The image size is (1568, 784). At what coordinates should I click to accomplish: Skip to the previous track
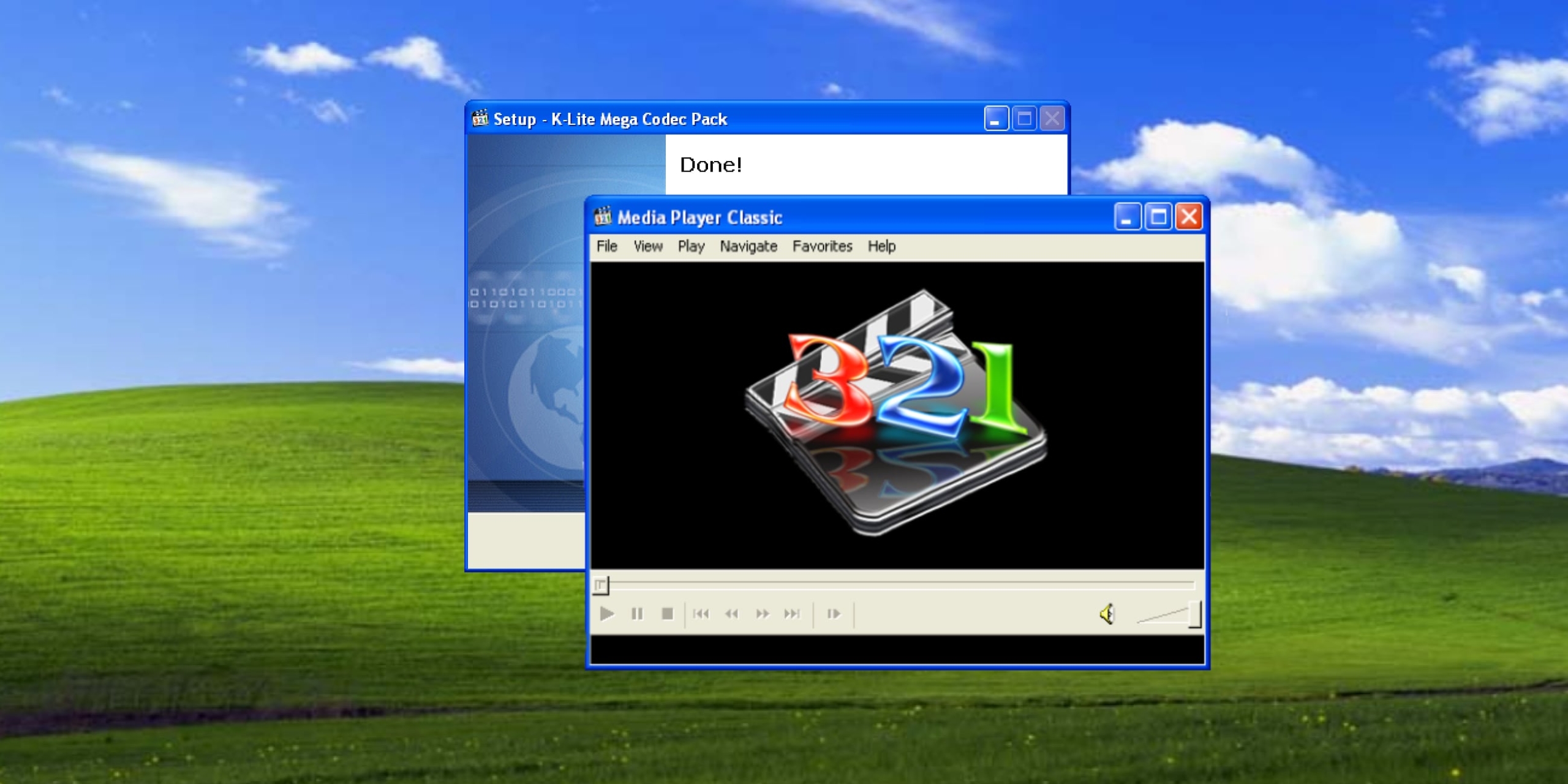(701, 614)
